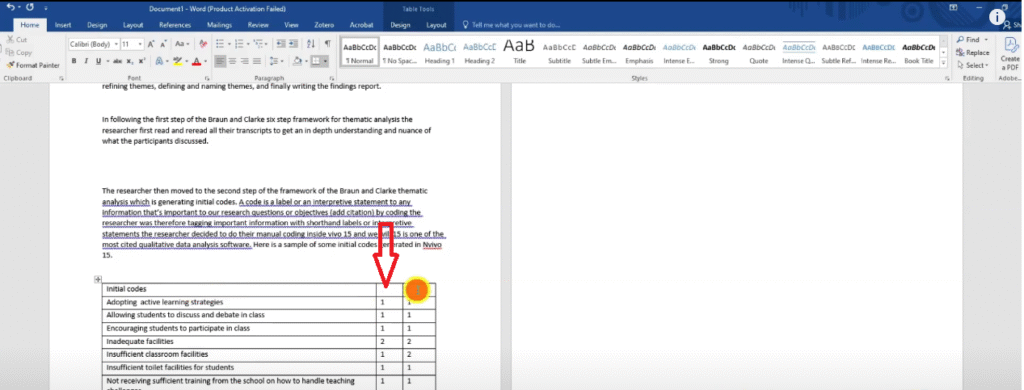Apply the Heading 1 style
The image size is (1024, 390).
point(440,53)
